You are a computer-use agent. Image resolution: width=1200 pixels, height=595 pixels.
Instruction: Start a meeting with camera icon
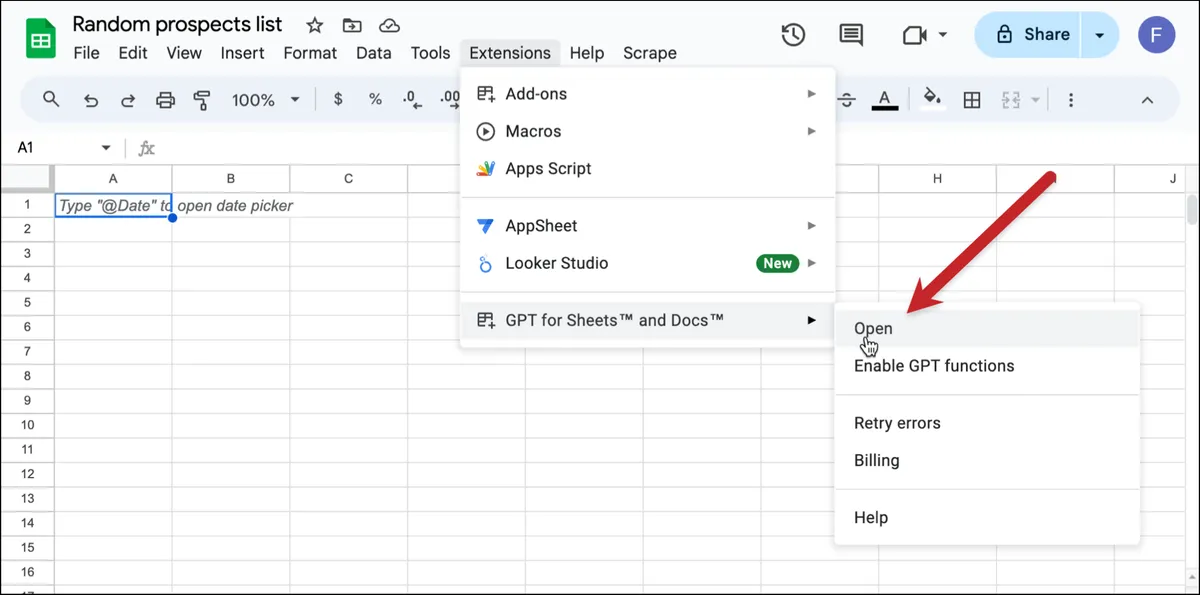914,35
